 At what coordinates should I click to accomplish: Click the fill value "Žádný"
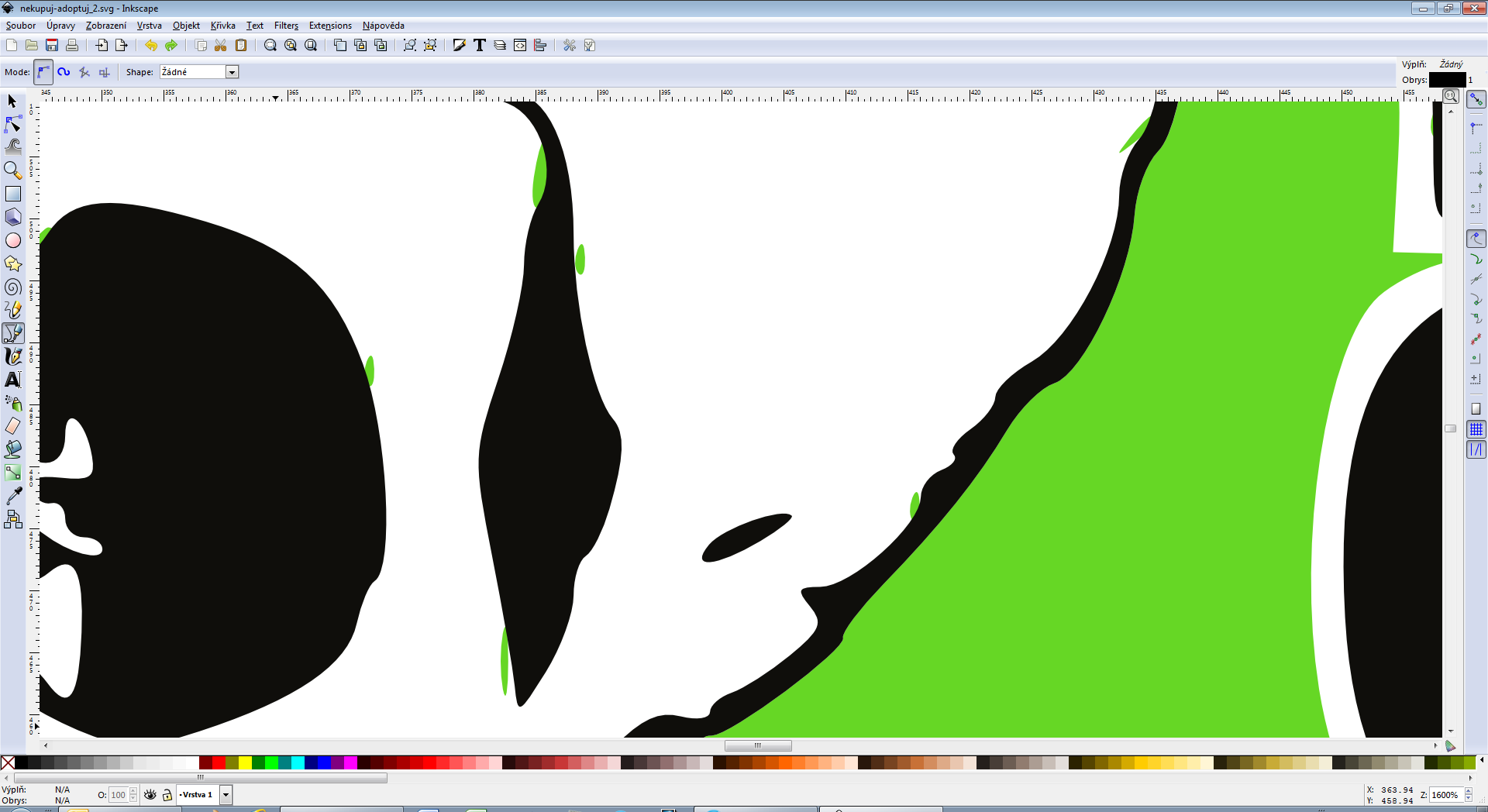(1451, 64)
